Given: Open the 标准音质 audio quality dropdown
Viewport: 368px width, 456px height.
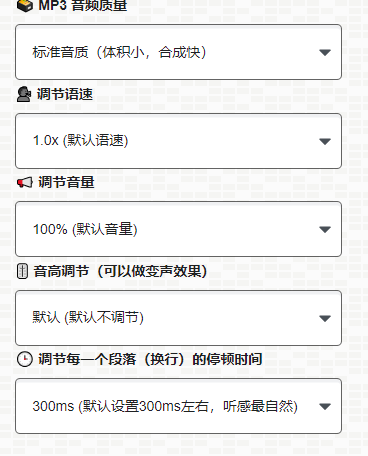Looking at the screenshot, I should [178, 52].
